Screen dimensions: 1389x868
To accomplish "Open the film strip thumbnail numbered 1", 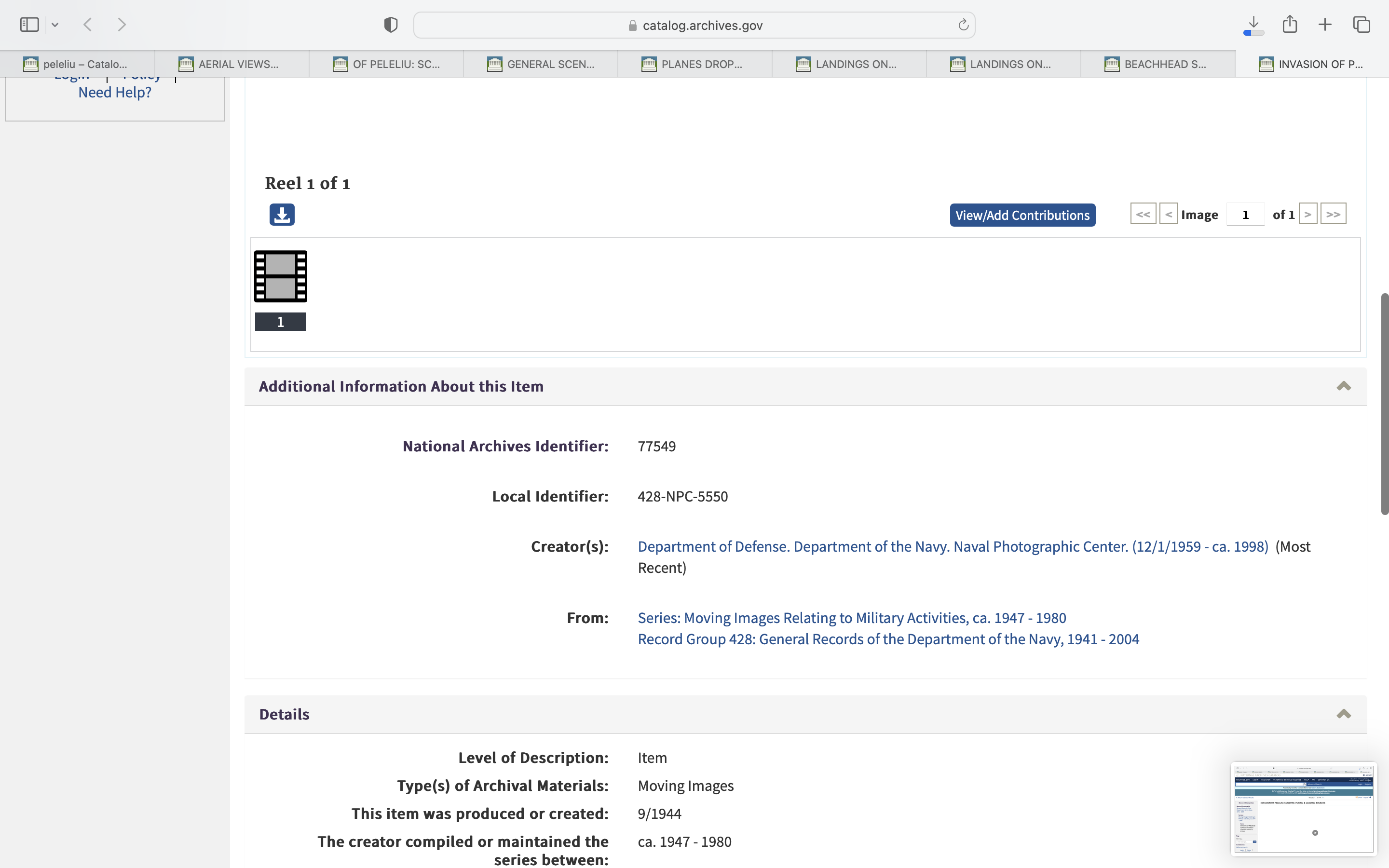I will coord(281,277).
